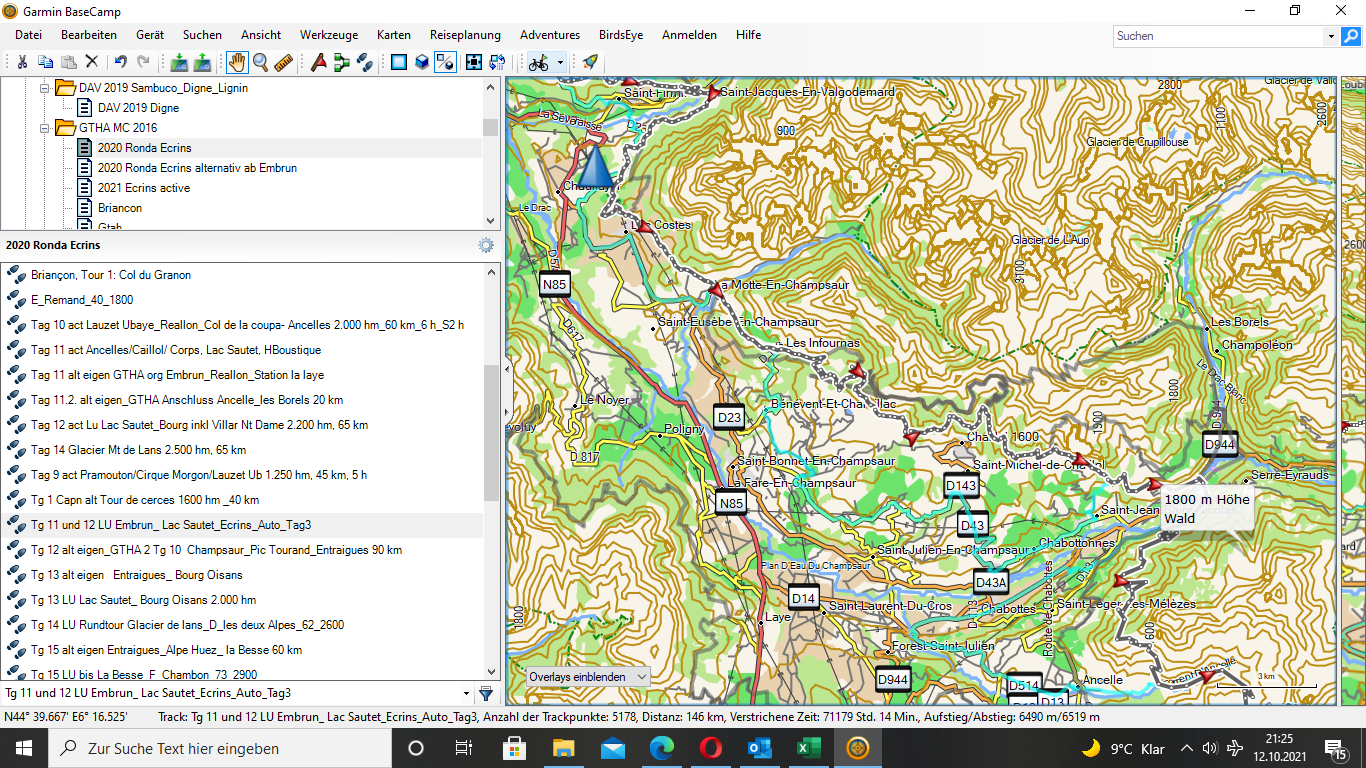Screen dimensions: 1366x768
Task: Launch the rocket Adventure icon
Action: point(590,62)
